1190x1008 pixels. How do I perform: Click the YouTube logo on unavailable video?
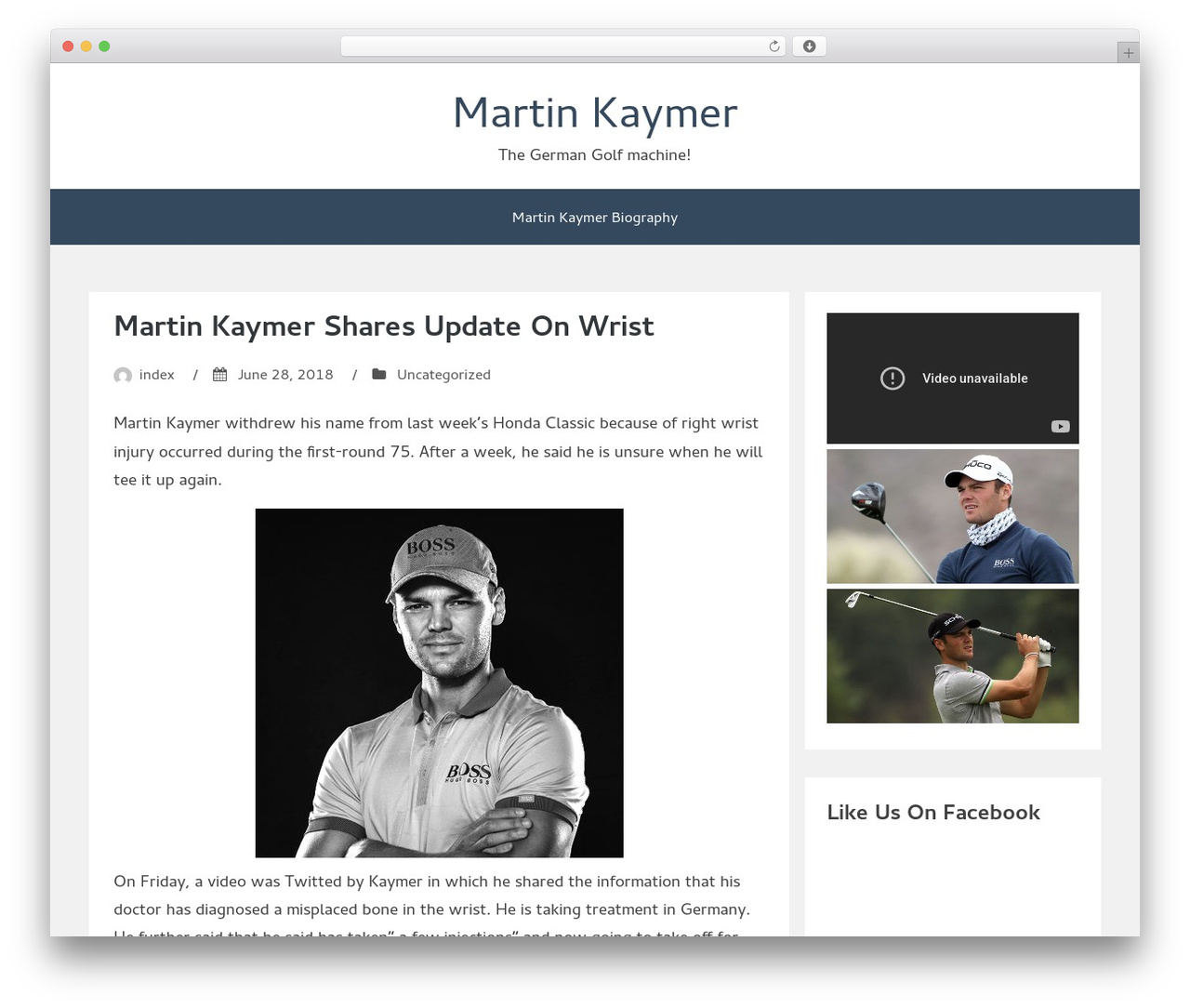point(1060,427)
